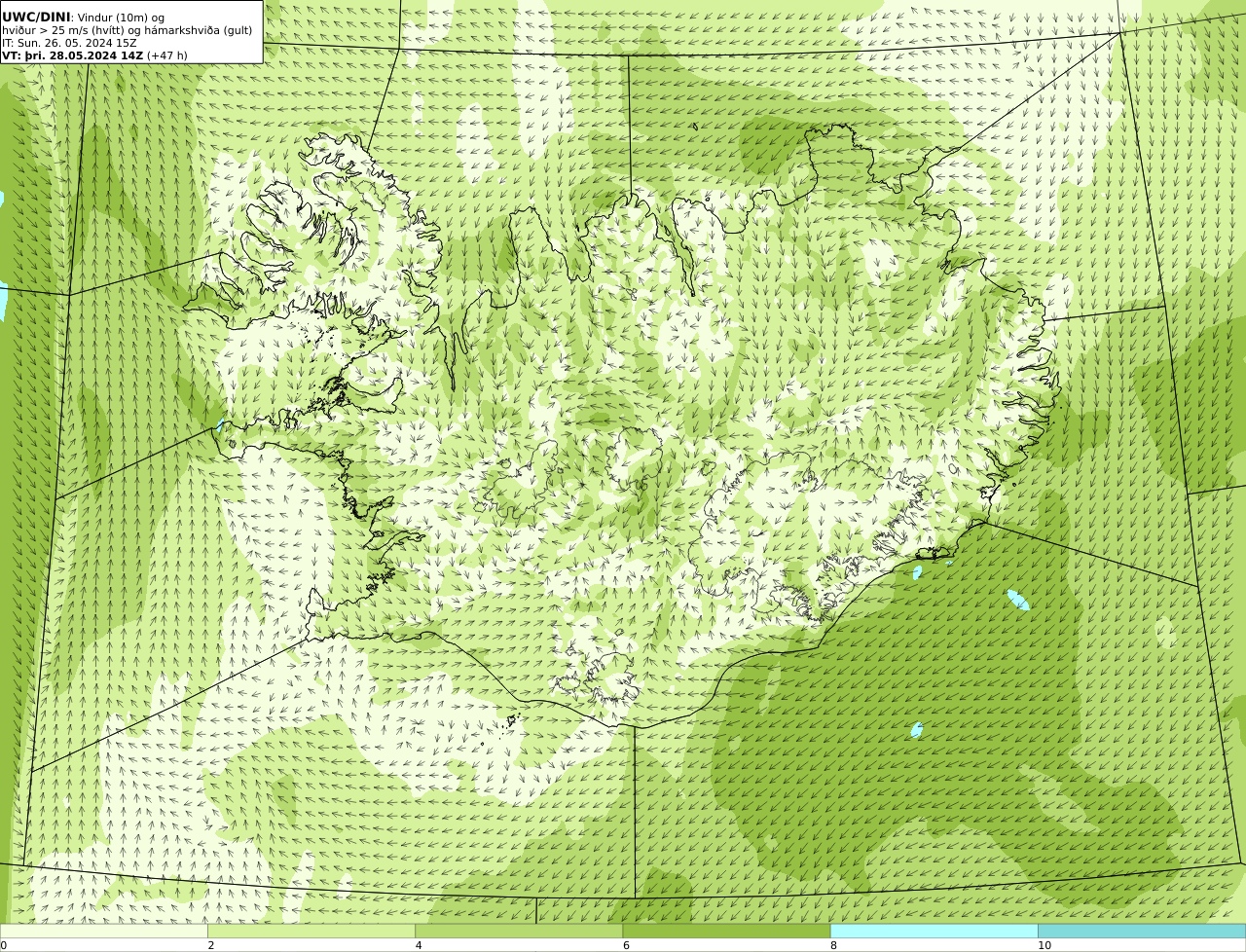
Task: Click the 0–2 m/s palest legend color
Action: point(103,931)
